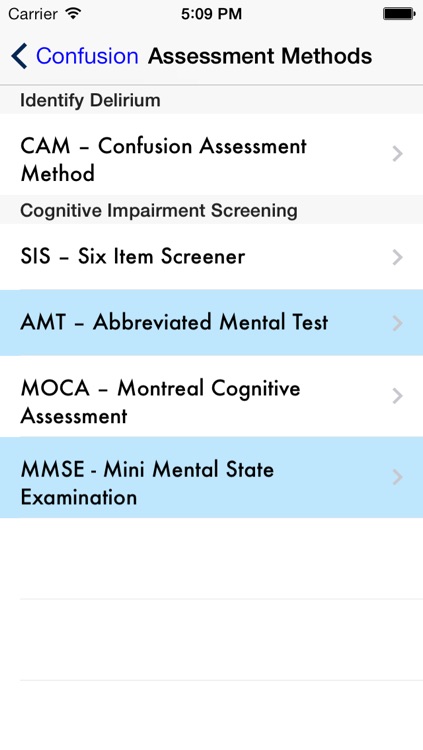Tap the Wi-Fi signal icon in status bar
This screenshot has width=423, height=750.
[73, 13]
